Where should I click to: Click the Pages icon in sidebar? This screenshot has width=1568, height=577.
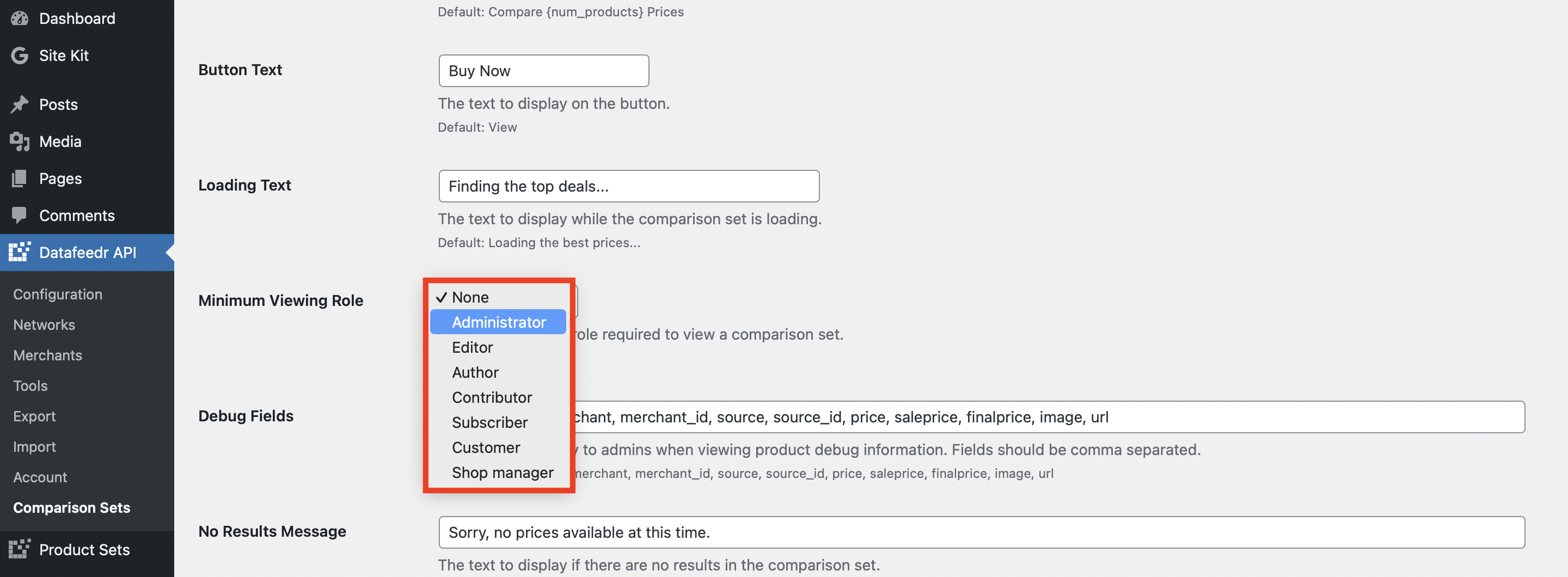coord(20,179)
